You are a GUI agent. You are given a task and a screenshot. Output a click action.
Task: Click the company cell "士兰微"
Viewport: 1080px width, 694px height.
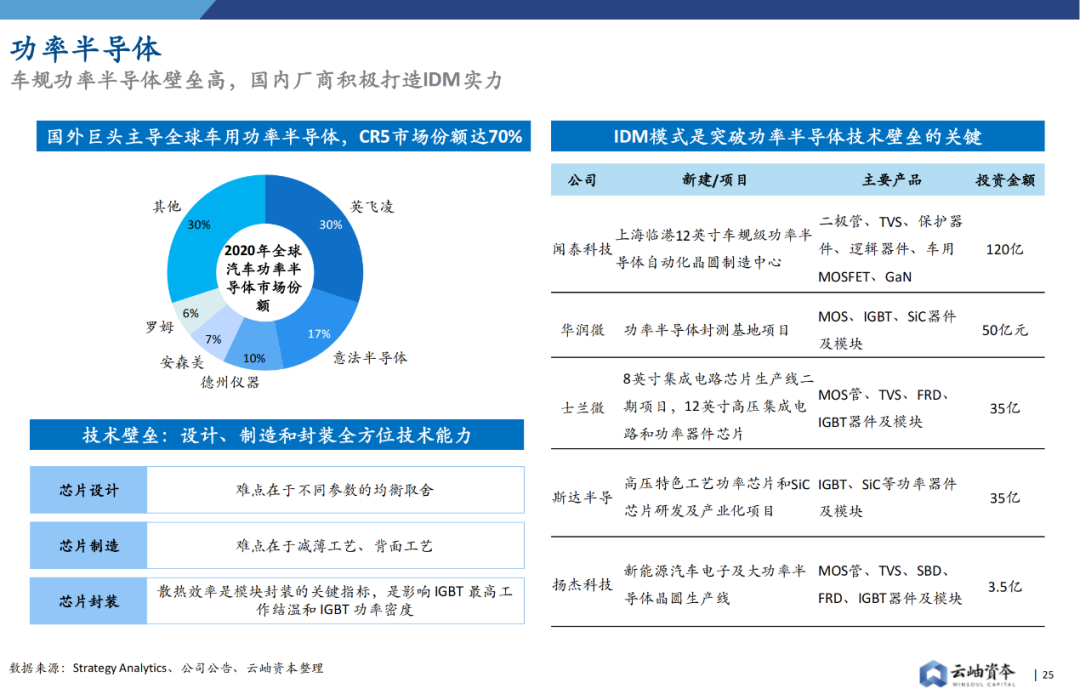click(x=582, y=408)
